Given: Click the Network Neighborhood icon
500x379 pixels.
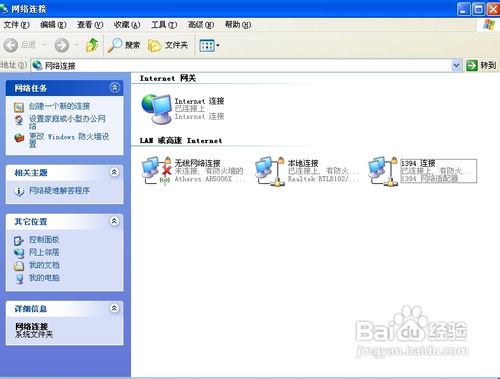Looking at the screenshot, I should pyautogui.click(x=19, y=253).
